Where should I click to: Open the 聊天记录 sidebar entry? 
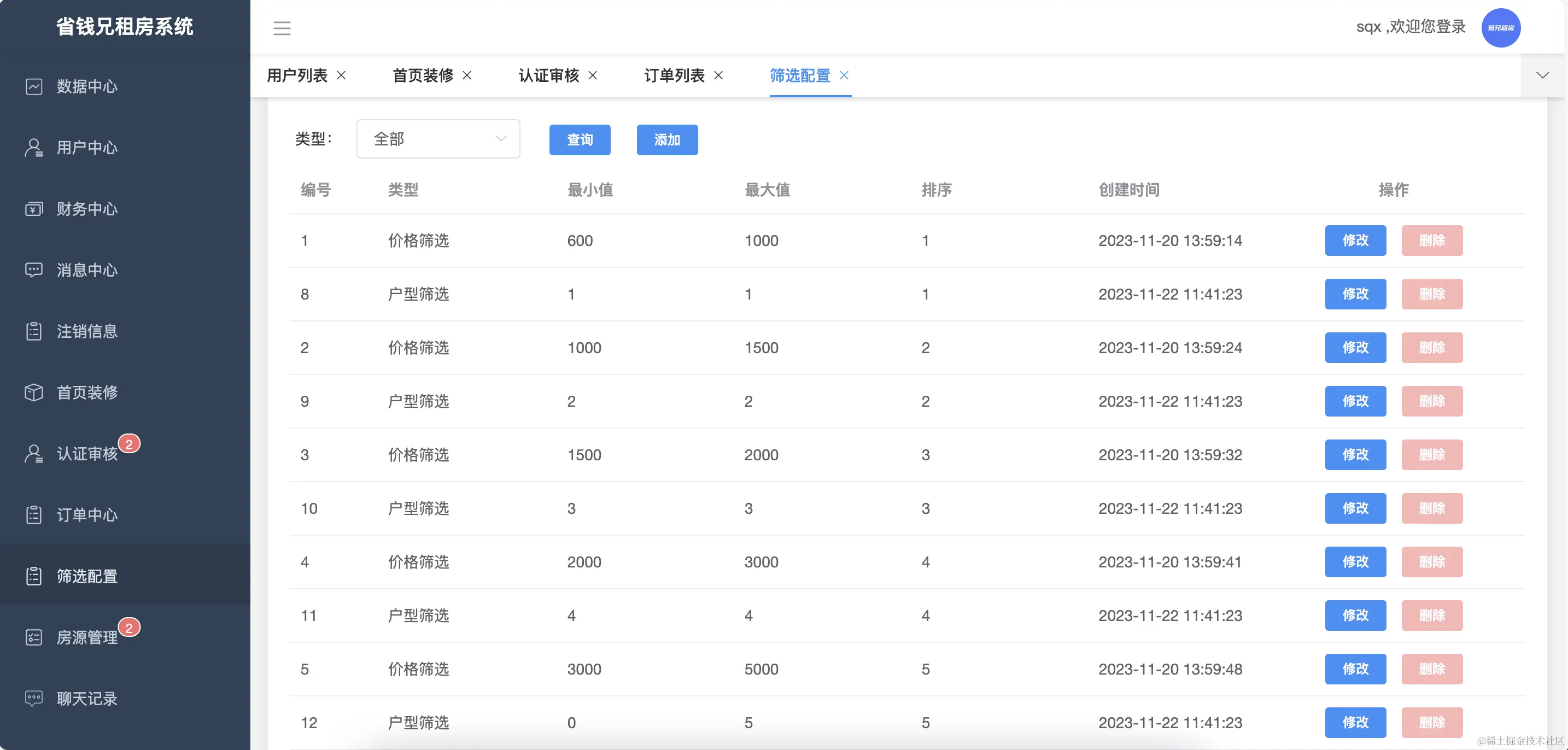[86, 698]
